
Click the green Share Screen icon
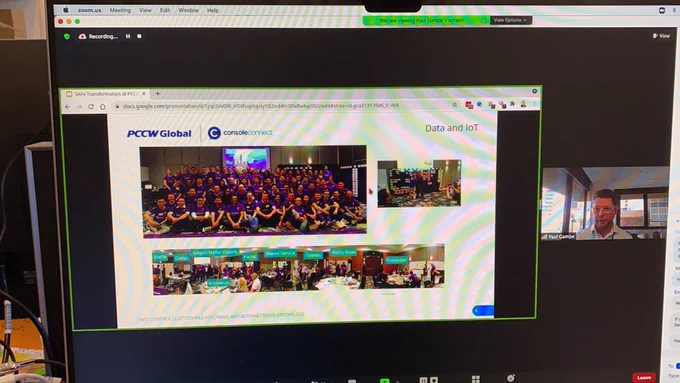click(x=385, y=380)
